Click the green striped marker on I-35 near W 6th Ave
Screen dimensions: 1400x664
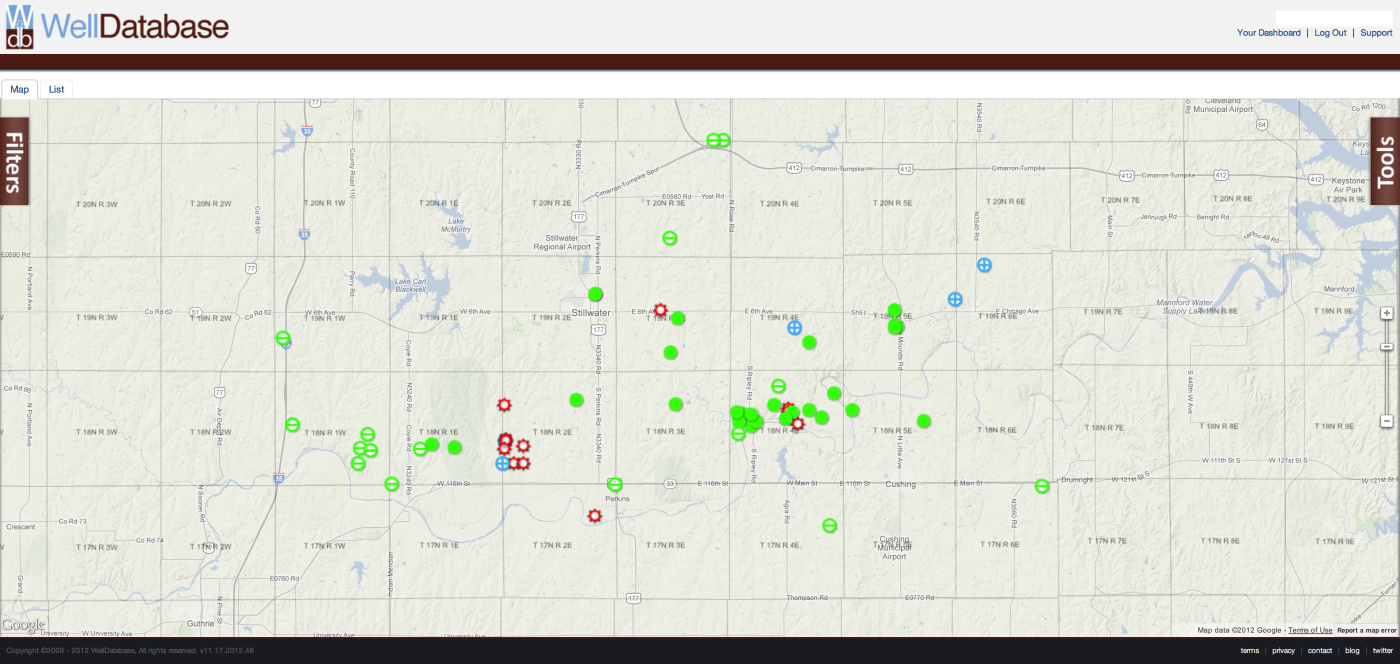pos(283,338)
